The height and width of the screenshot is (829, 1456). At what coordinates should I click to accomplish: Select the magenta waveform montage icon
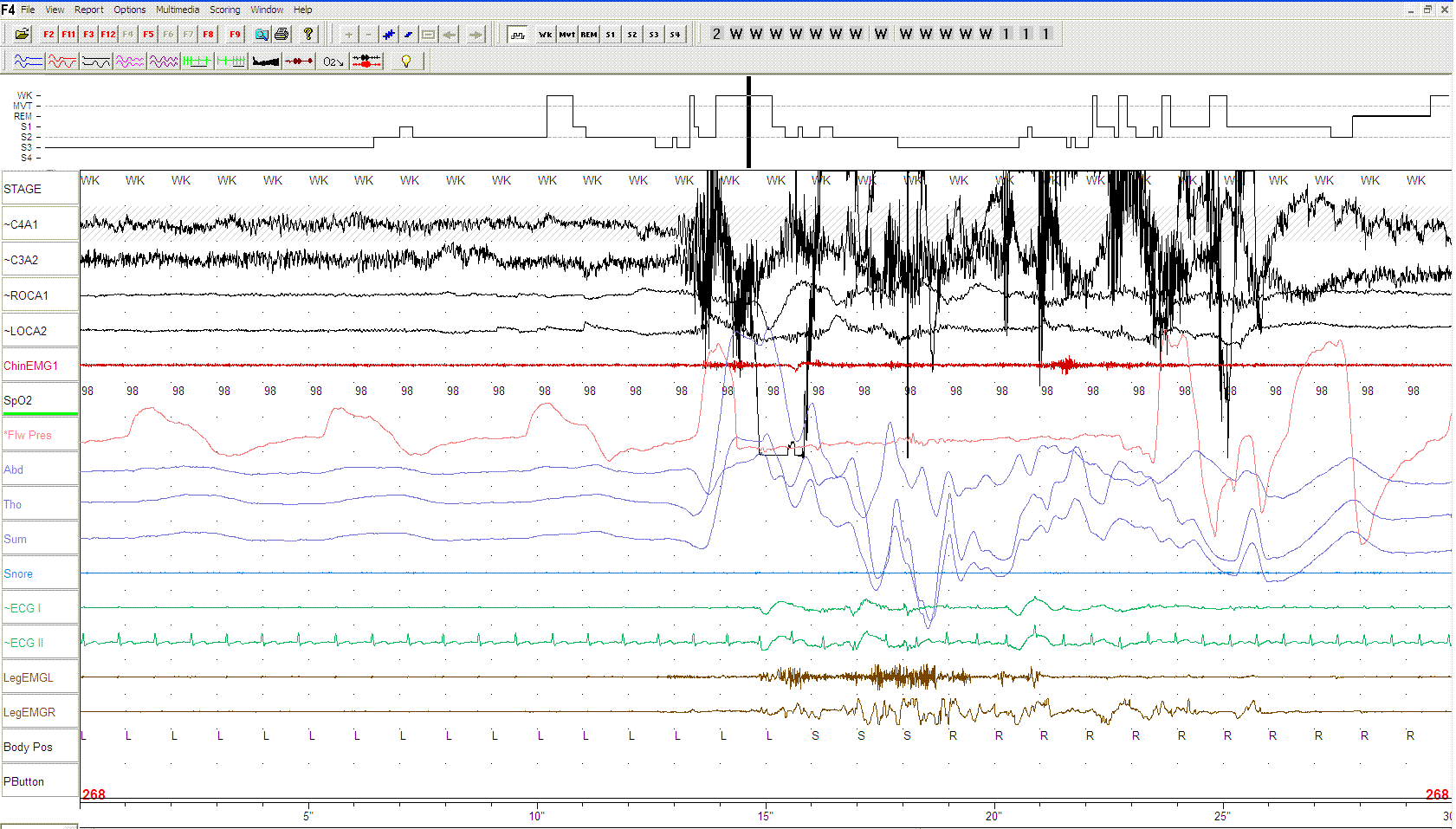tap(130, 61)
